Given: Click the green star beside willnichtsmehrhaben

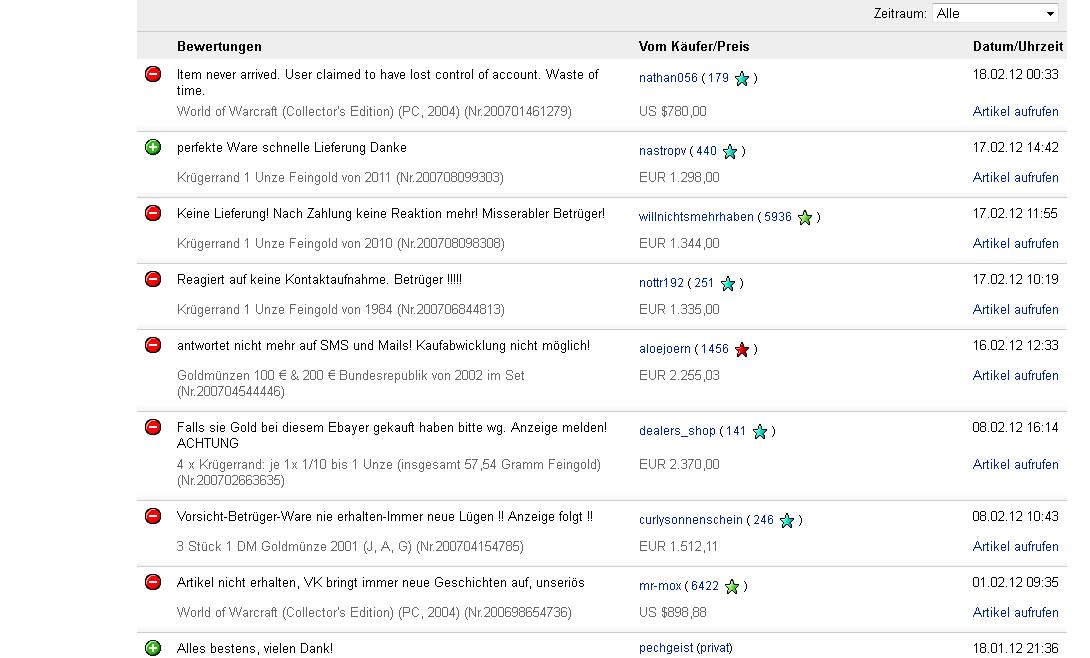Looking at the screenshot, I should pyautogui.click(x=805, y=217).
